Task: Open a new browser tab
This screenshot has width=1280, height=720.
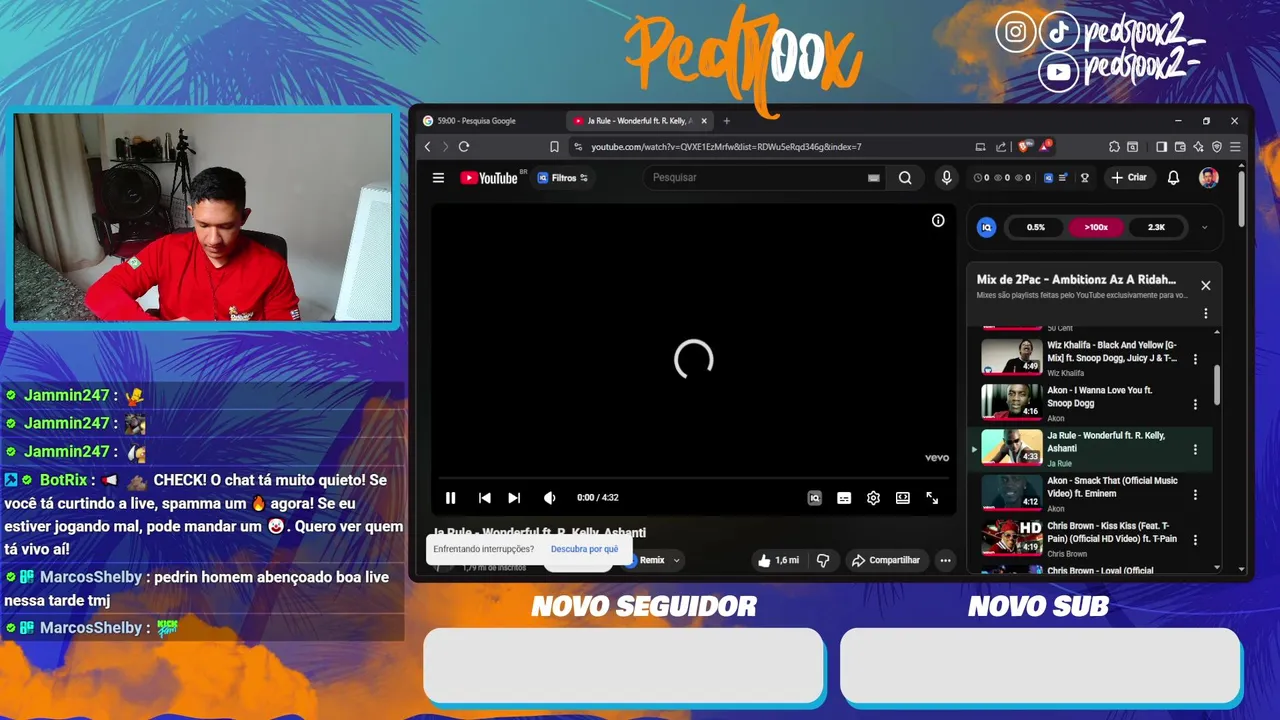Action: point(727,121)
